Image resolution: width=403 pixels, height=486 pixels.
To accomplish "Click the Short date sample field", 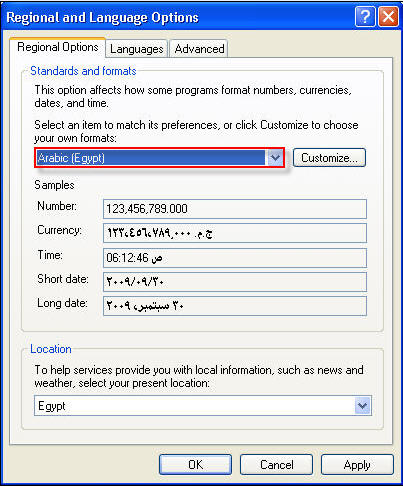I will [x=235, y=282].
